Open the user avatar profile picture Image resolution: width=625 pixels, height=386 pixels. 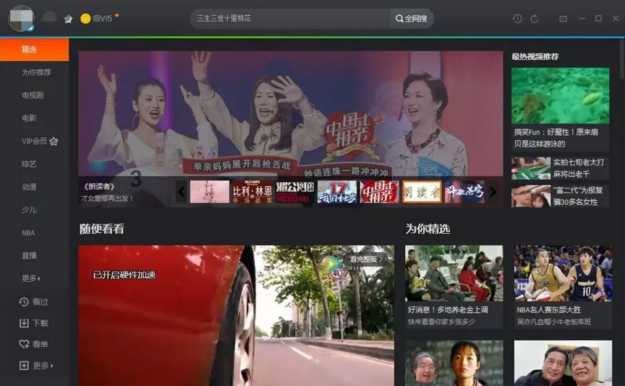pyautogui.click(x=22, y=18)
